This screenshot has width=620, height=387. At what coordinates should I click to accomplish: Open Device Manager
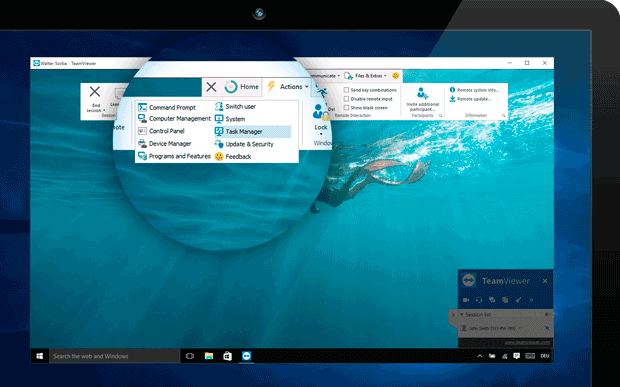tap(164, 143)
